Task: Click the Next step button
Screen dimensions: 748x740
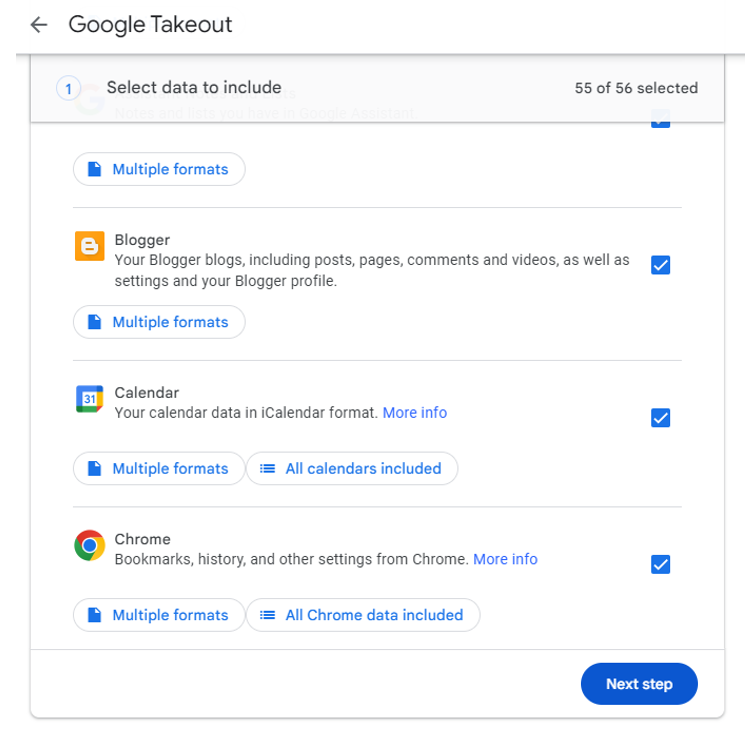Action: pyautogui.click(x=639, y=684)
